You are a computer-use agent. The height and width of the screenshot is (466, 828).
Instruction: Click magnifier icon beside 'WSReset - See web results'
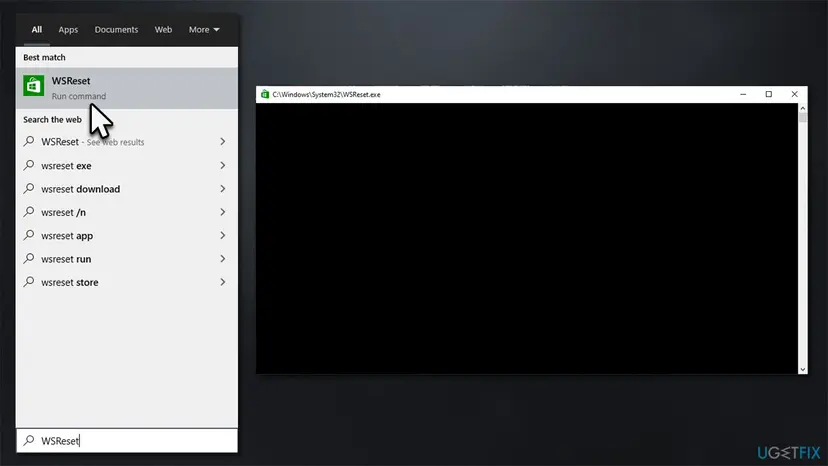[x=29, y=141]
